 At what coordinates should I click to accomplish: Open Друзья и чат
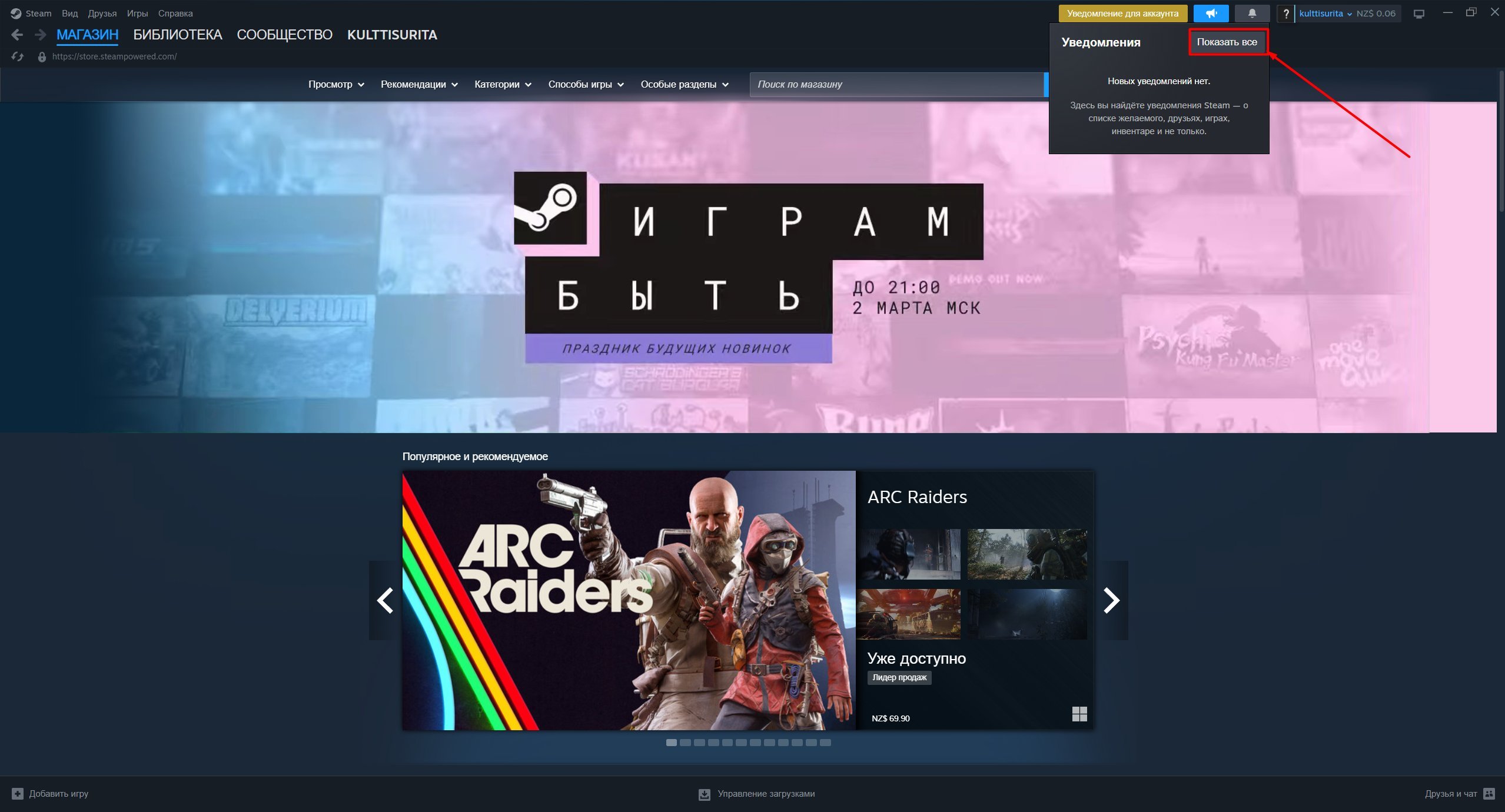point(1451,794)
